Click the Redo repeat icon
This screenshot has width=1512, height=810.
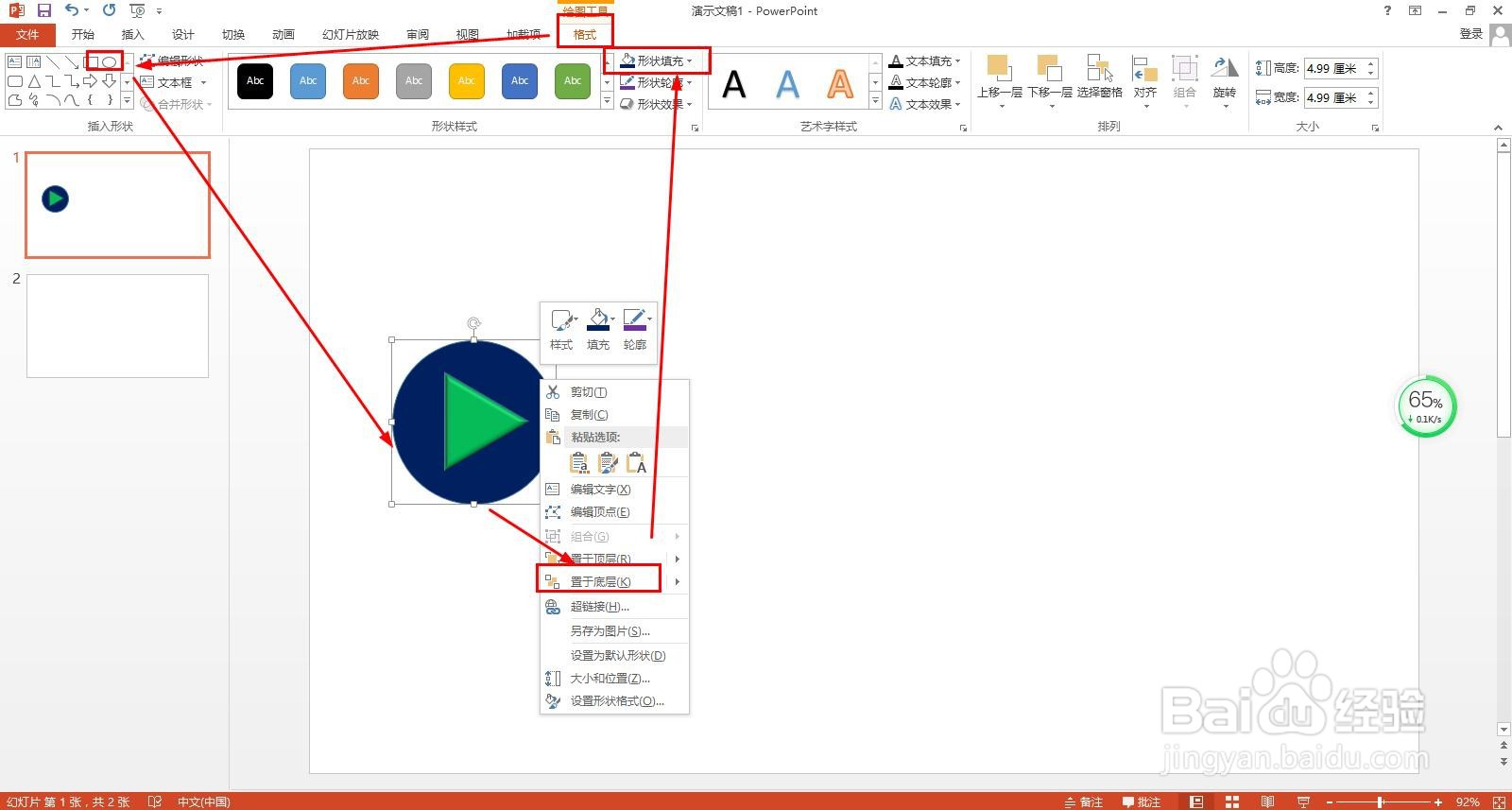tap(109, 10)
